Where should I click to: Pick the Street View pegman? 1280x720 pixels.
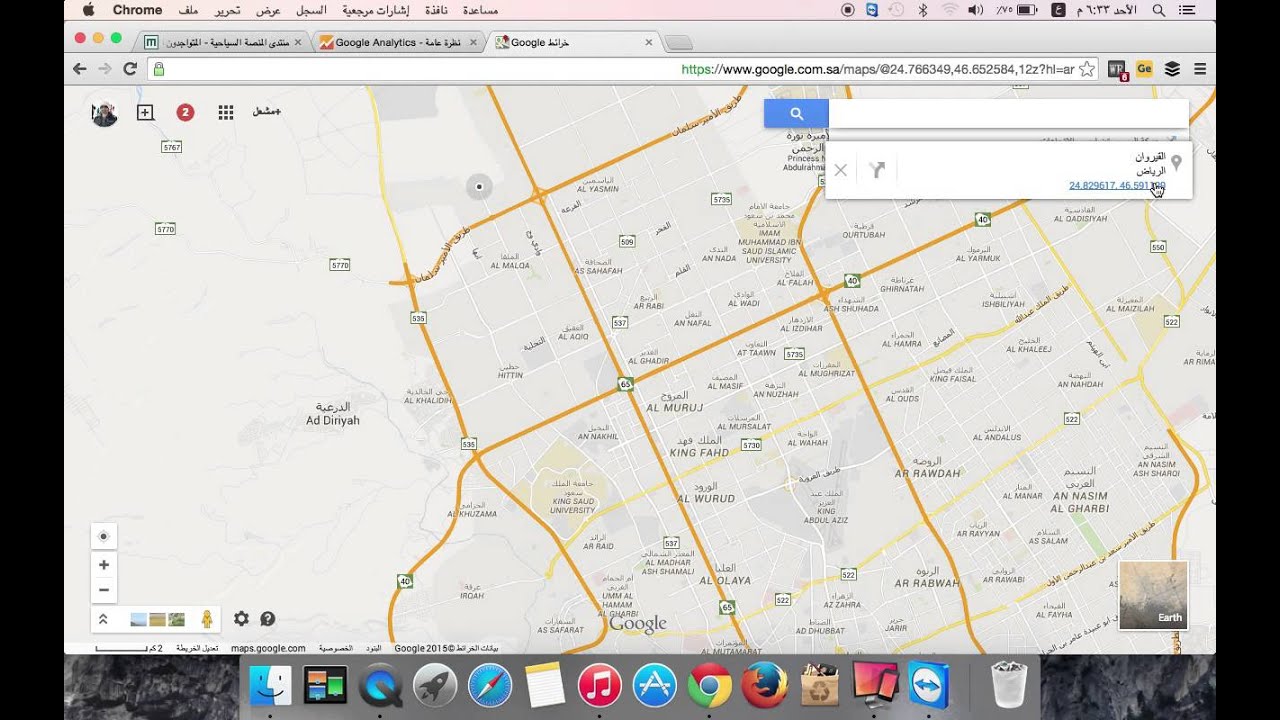pos(207,619)
